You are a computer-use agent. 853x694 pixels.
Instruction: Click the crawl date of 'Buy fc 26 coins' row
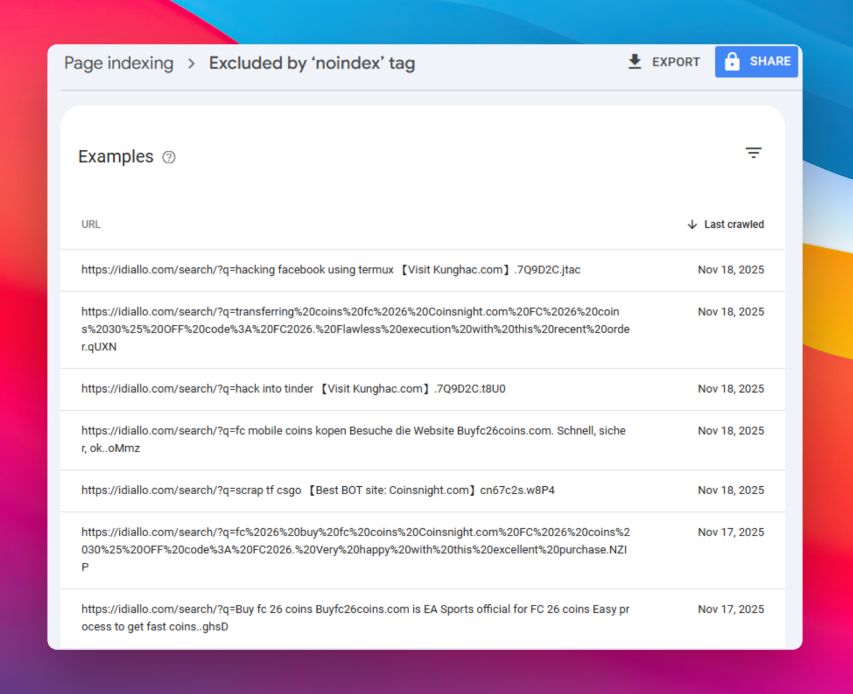pyautogui.click(x=730, y=609)
